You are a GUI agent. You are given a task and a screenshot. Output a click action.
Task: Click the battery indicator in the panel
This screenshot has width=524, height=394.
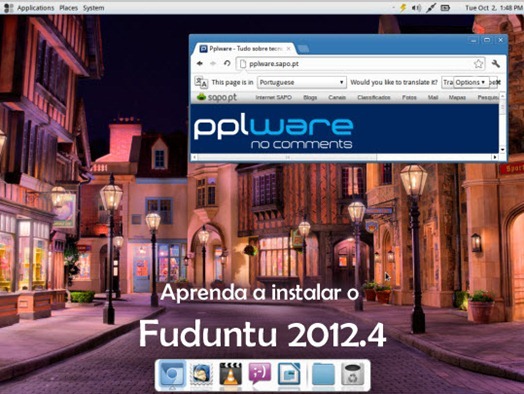point(445,8)
